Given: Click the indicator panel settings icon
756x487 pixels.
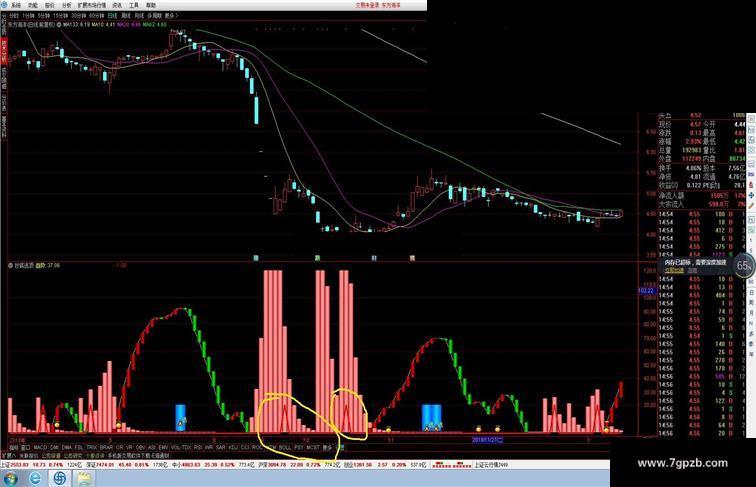Looking at the screenshot, I should pyautogui.click(x=10, y=265).
